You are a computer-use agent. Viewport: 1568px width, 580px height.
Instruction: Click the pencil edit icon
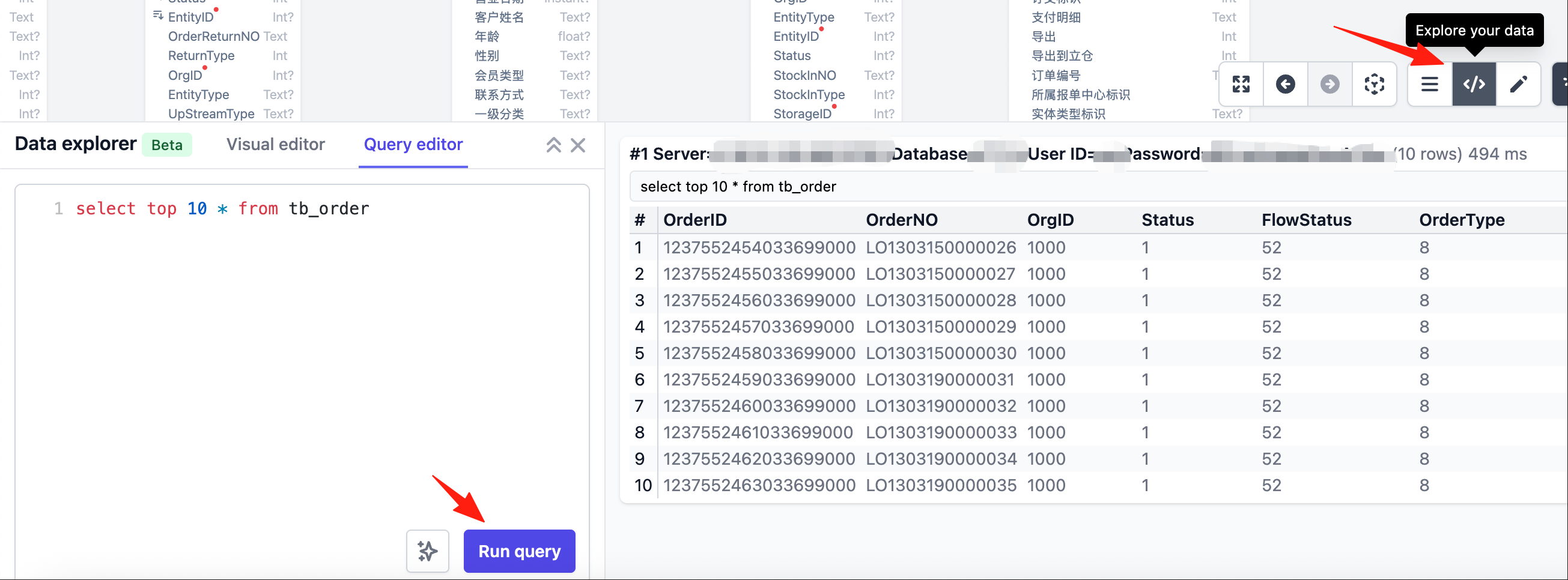[x=1518, y=84]
